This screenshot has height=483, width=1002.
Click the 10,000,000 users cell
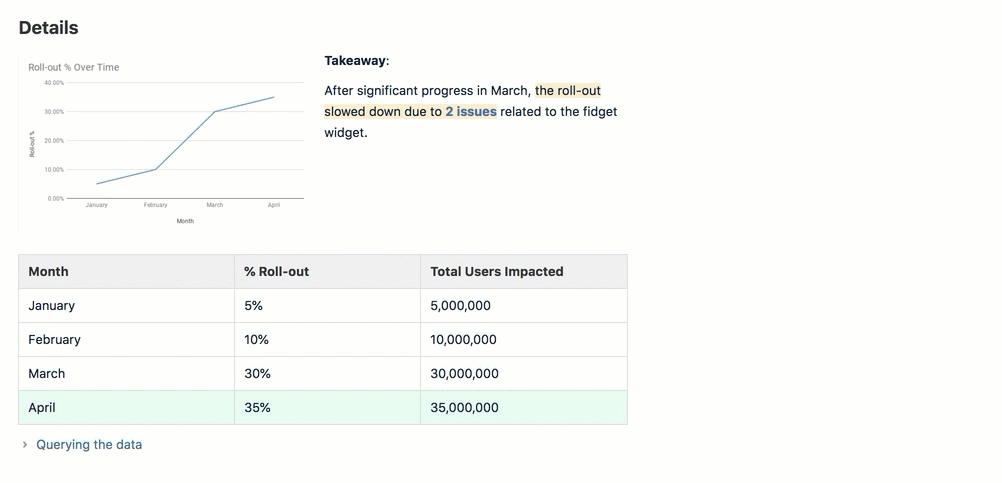pyautogui.click(x=464, y=339)
